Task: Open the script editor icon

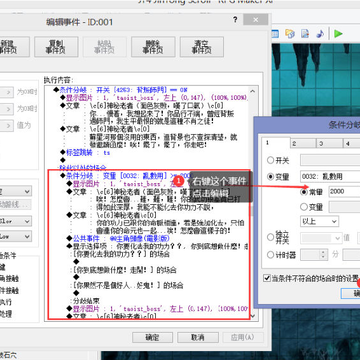Action: point(305,34)
